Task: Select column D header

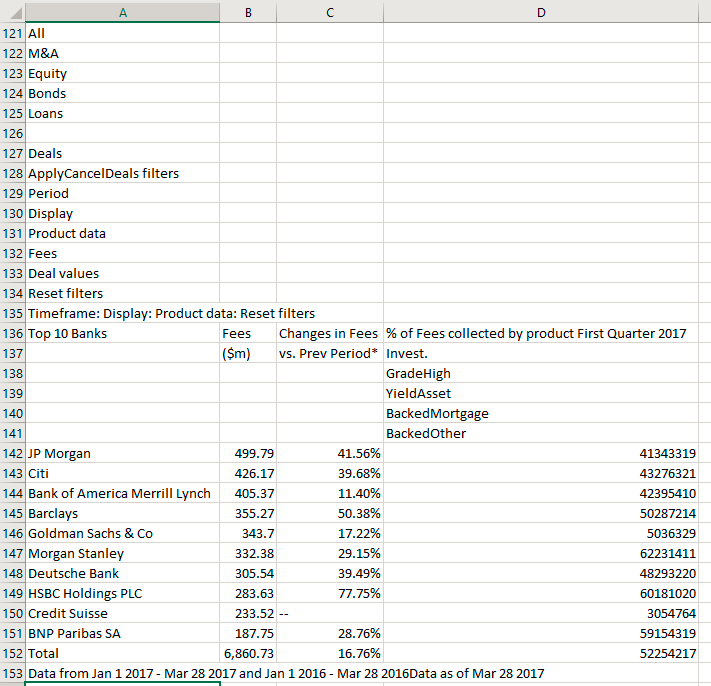Action: point(541,12)
